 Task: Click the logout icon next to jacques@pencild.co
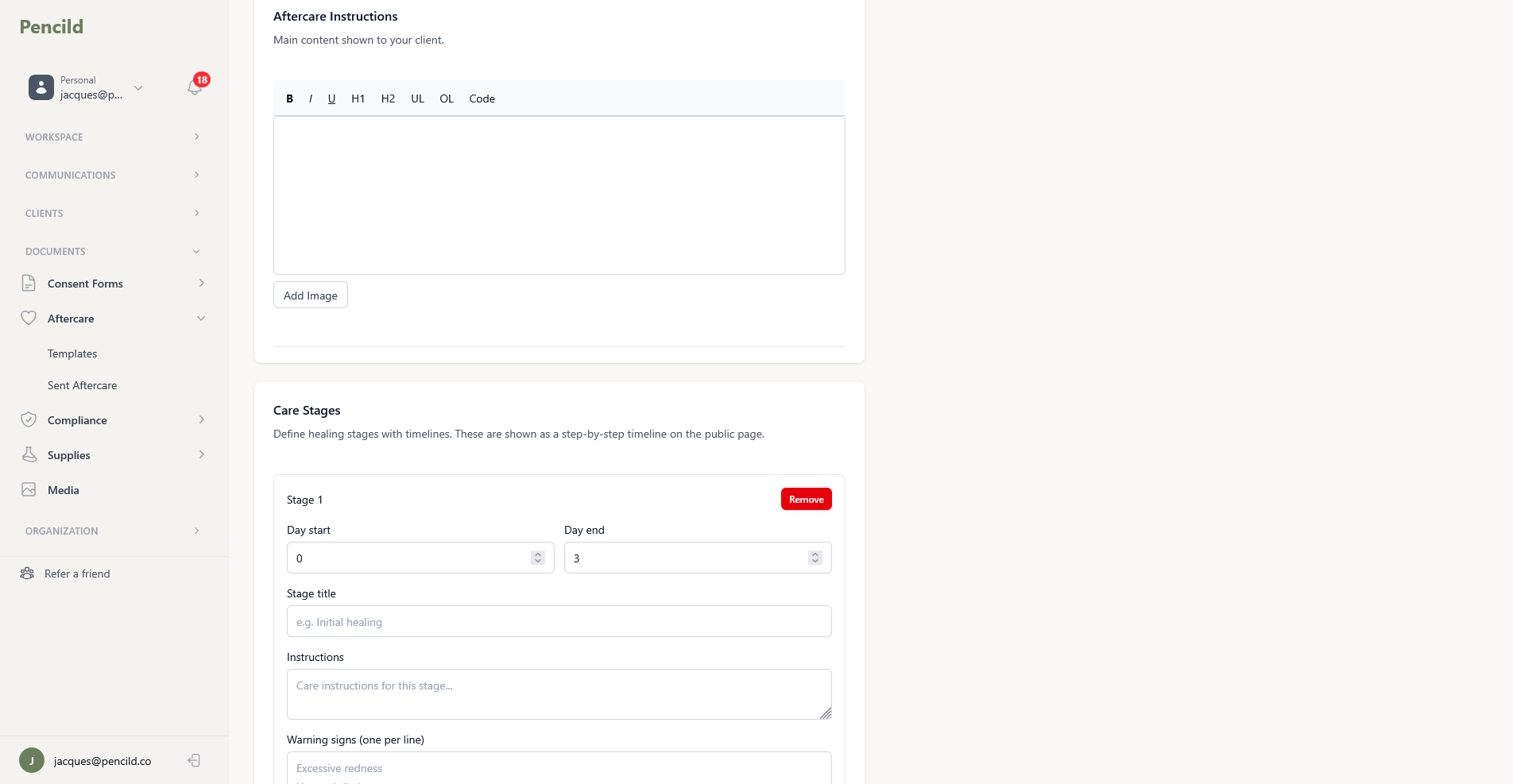(x=194, y=760)
